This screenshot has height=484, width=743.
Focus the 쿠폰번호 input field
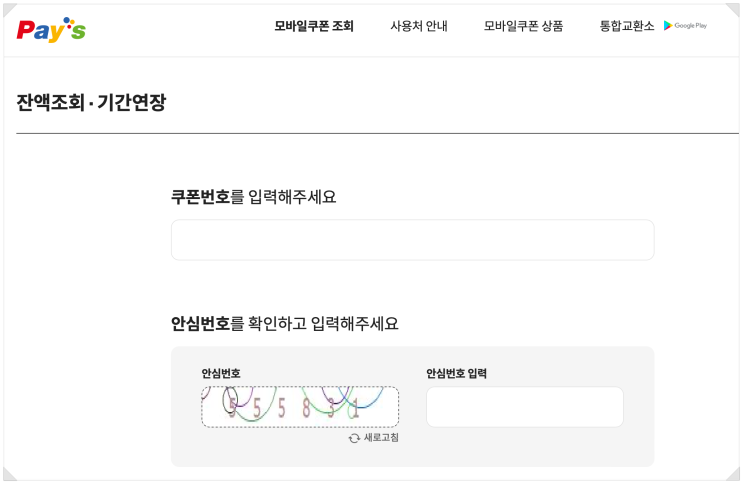click(x=412, y=240)
